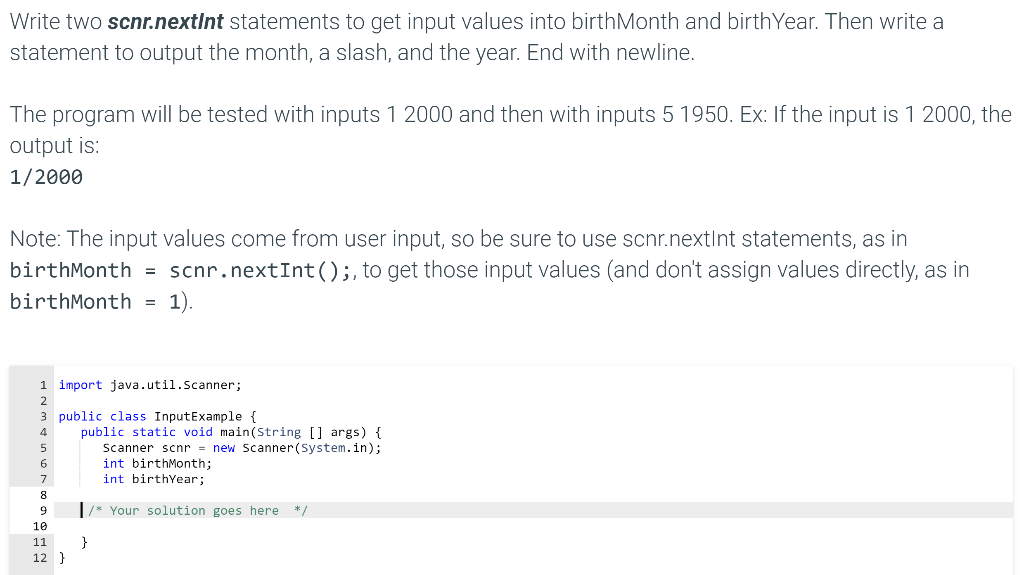Click empty line 10 in the editor
This screenshot has height=575, width=1024.
click(x=533, y=526)
